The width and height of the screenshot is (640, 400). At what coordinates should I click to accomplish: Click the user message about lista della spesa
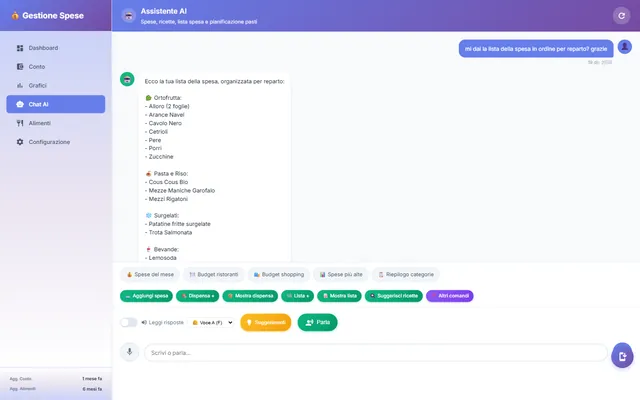tap(536, 49)
